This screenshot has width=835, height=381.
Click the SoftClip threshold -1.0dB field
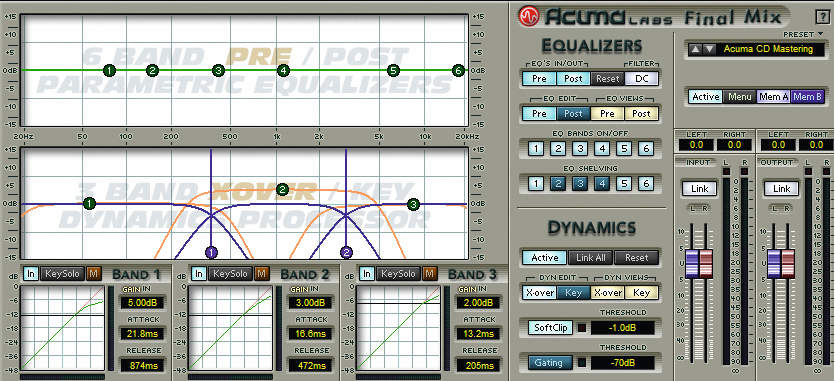click(x=623, y=328)
